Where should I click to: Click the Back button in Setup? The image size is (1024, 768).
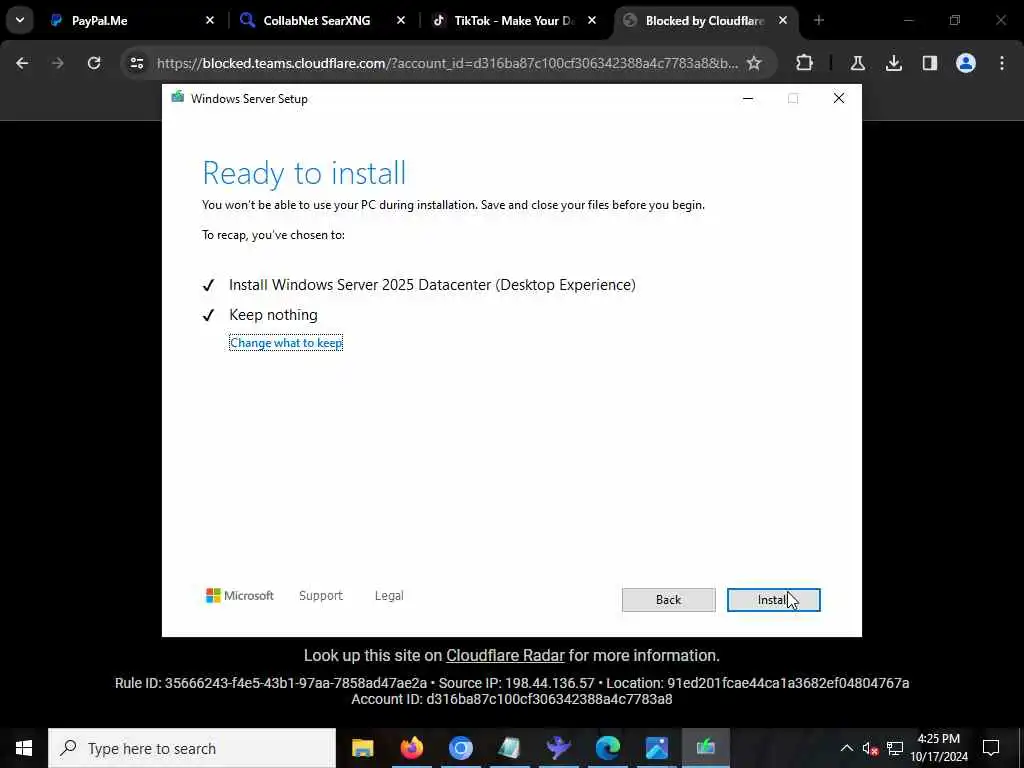click(x=668, y=600)
